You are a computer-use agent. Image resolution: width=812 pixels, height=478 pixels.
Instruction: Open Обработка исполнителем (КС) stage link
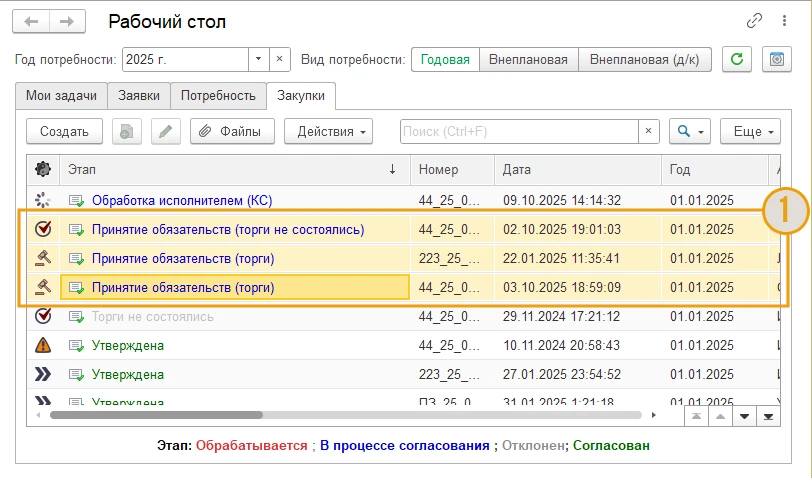[x=182, y=200]
